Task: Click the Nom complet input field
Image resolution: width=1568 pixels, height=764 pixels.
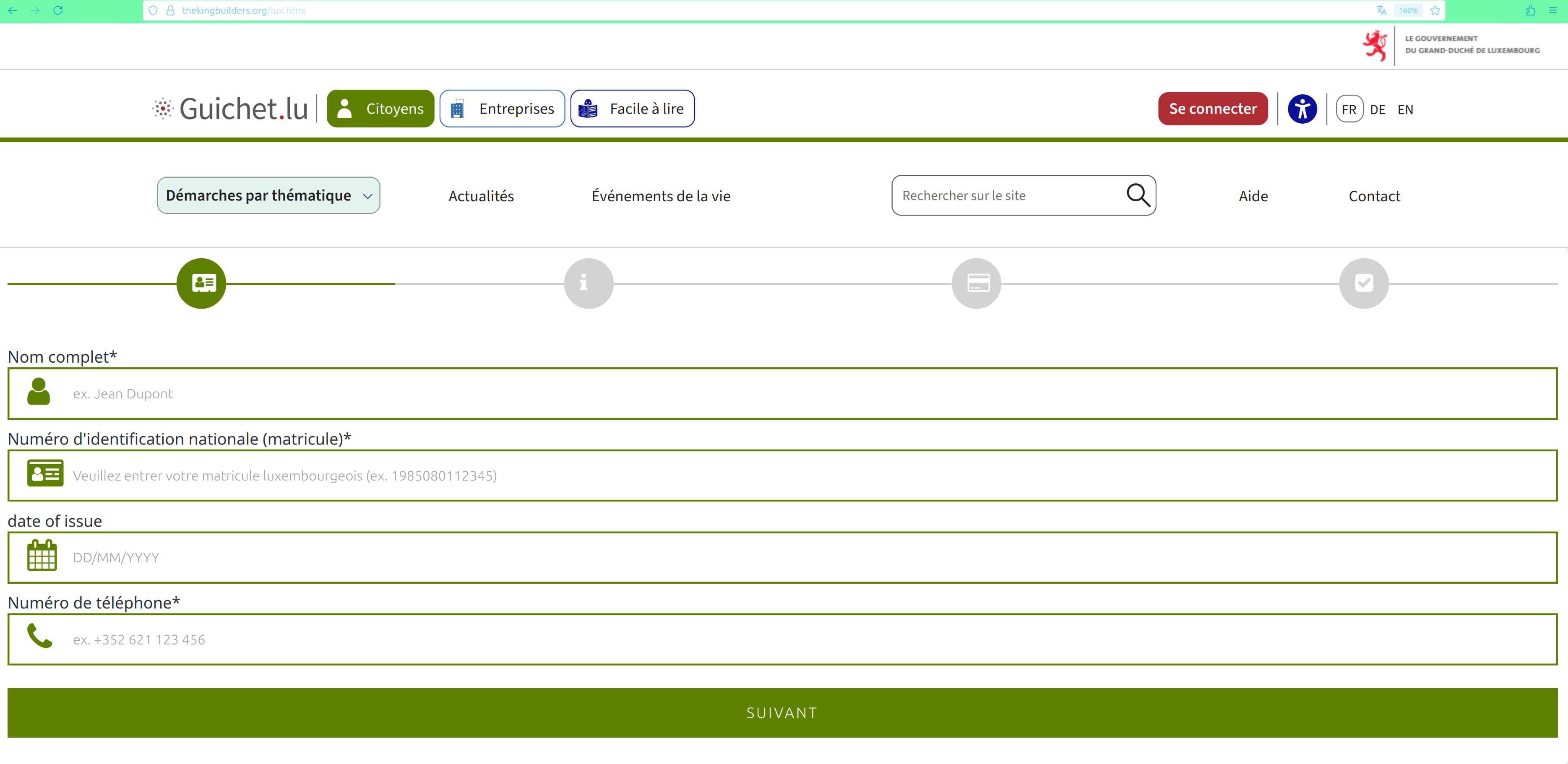Action: 782,394
